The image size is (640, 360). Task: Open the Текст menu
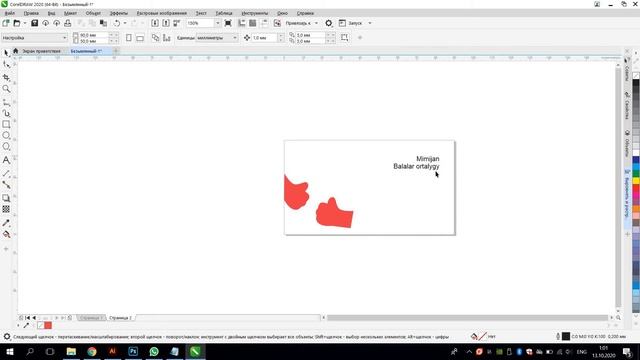pos(201,13)
